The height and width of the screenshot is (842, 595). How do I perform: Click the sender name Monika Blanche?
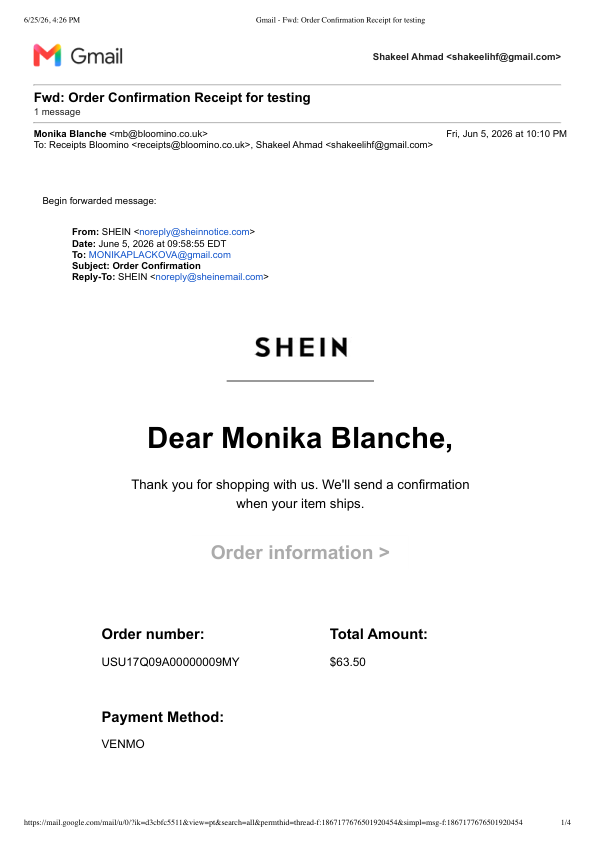pyautogui.click(x=70, y=134)
